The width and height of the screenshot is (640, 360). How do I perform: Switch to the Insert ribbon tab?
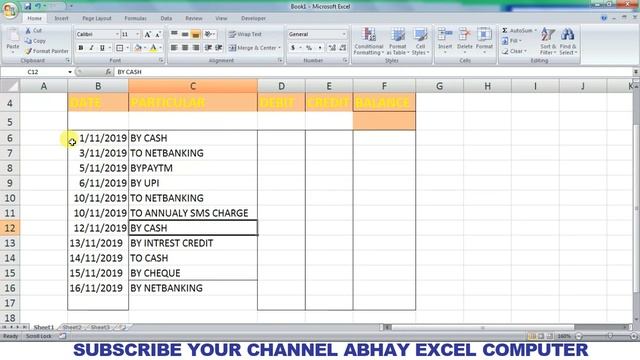(x=61, y=18)
